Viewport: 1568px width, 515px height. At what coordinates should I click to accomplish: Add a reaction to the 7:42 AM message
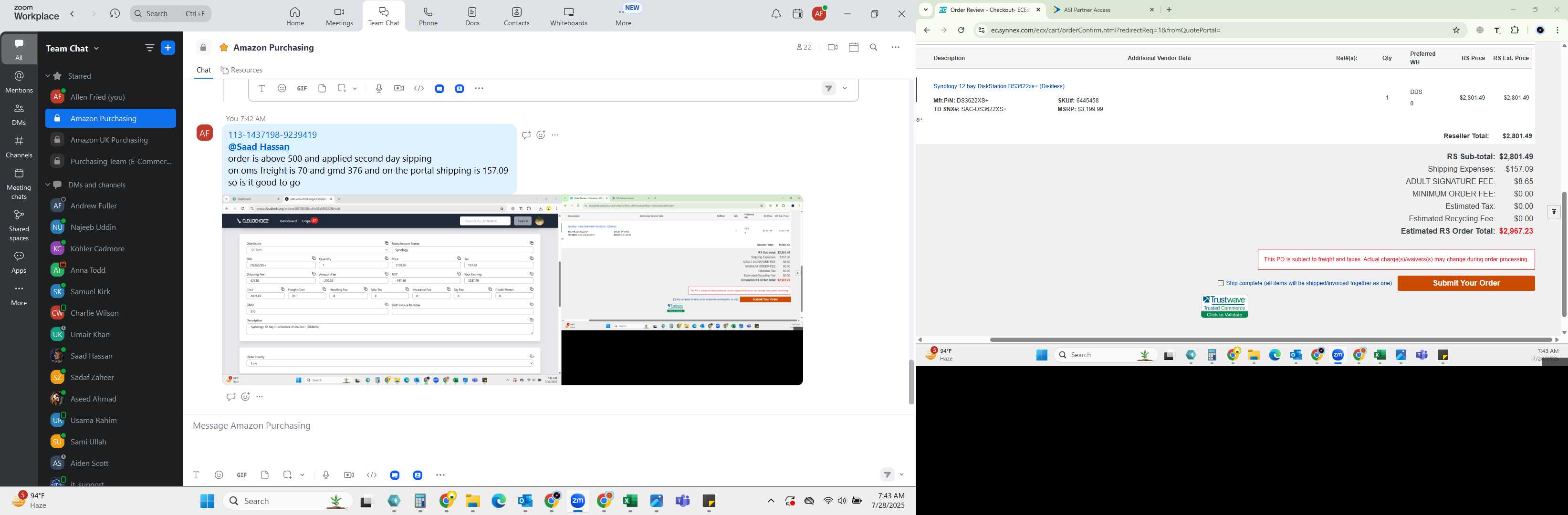[x=541, y=135]
